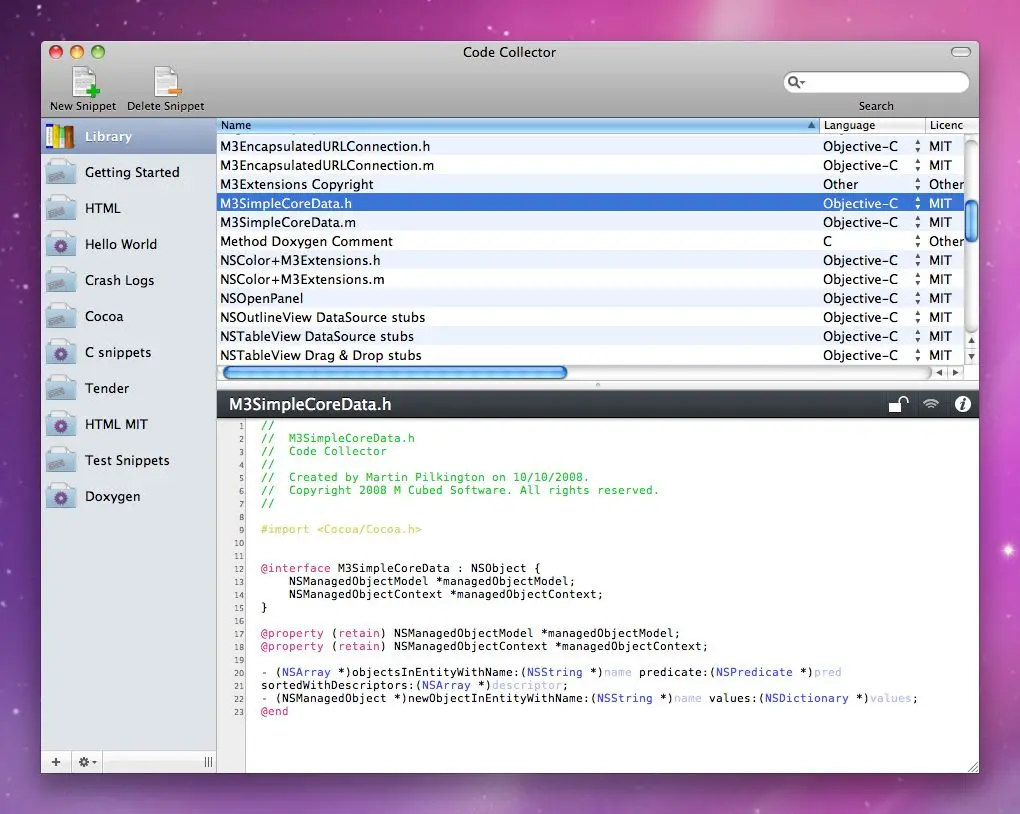Select the NSColor+M3Extensions.m snippet
This screenshot has width=1020, height=814.
click(x=590, y=279)
